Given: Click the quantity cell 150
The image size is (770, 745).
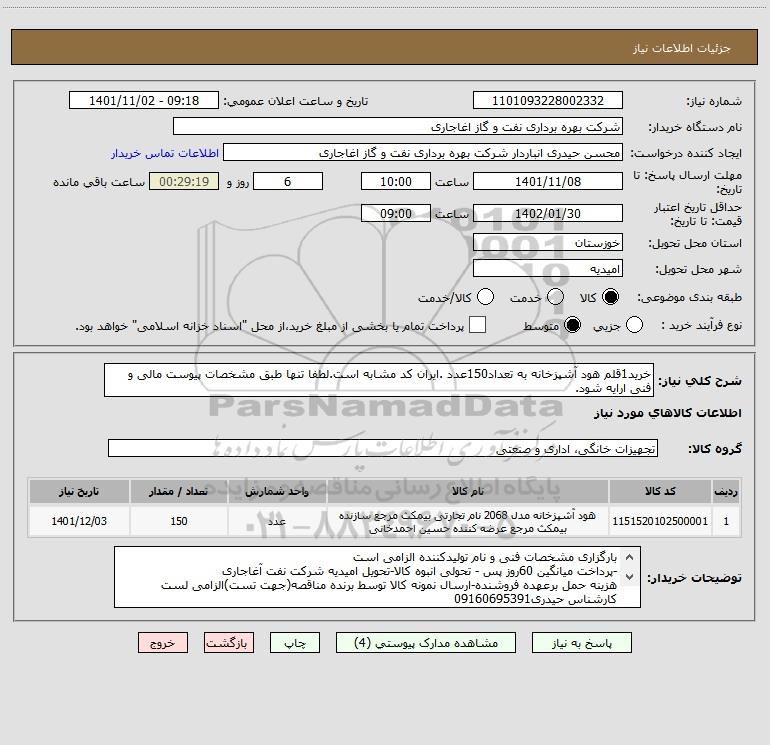Looking at the screenshot, I should pyautogui.click(x=179, y=521).
